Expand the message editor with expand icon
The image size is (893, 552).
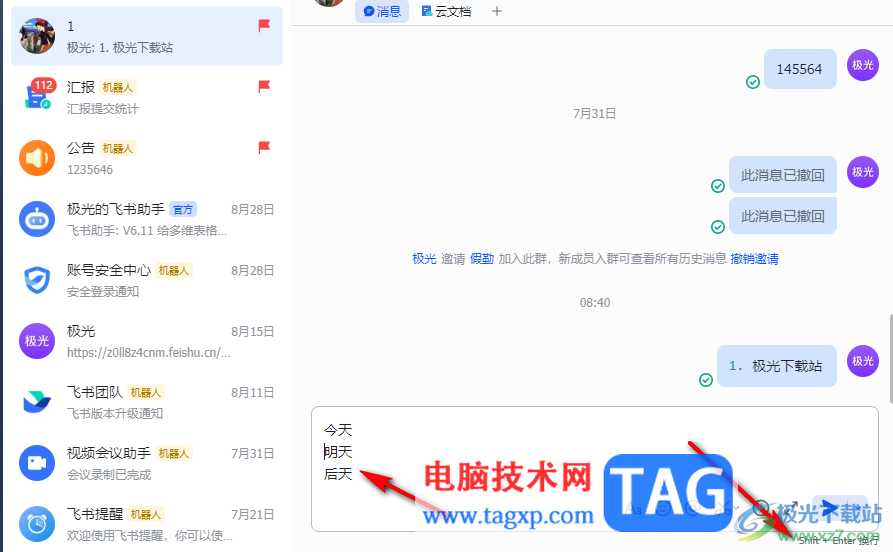pyautogui.click(x=790, y=508)
